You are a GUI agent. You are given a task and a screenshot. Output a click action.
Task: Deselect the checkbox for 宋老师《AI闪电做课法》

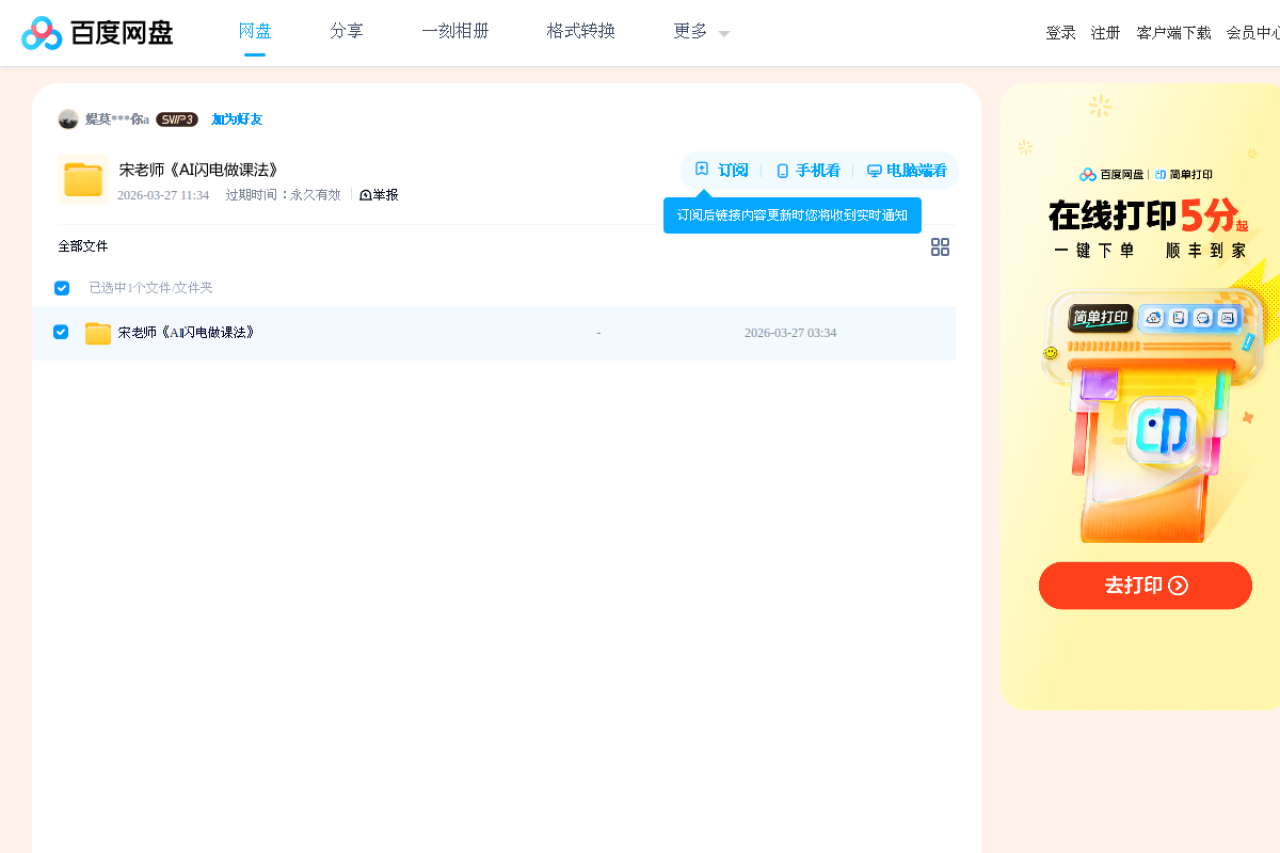click(x=61, y=332)
